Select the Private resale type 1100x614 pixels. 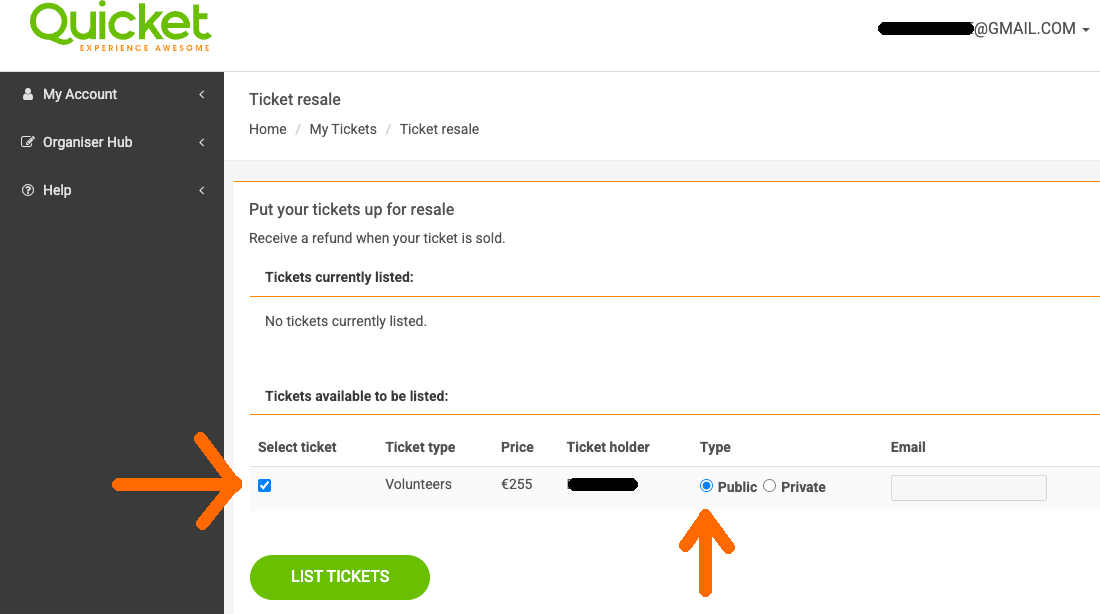(770, 486)
